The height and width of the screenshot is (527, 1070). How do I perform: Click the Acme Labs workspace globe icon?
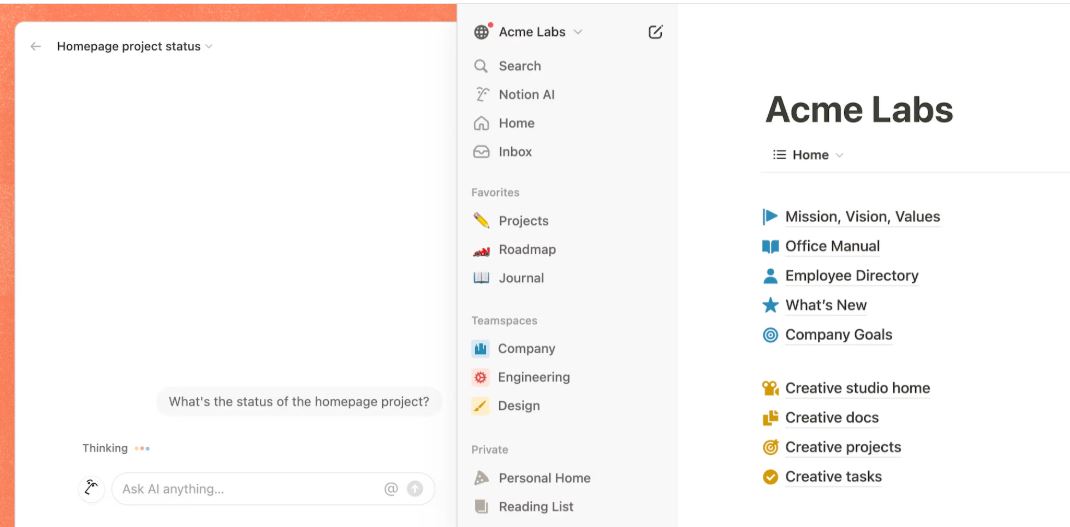pyautogui.click(x=482, y=32)
